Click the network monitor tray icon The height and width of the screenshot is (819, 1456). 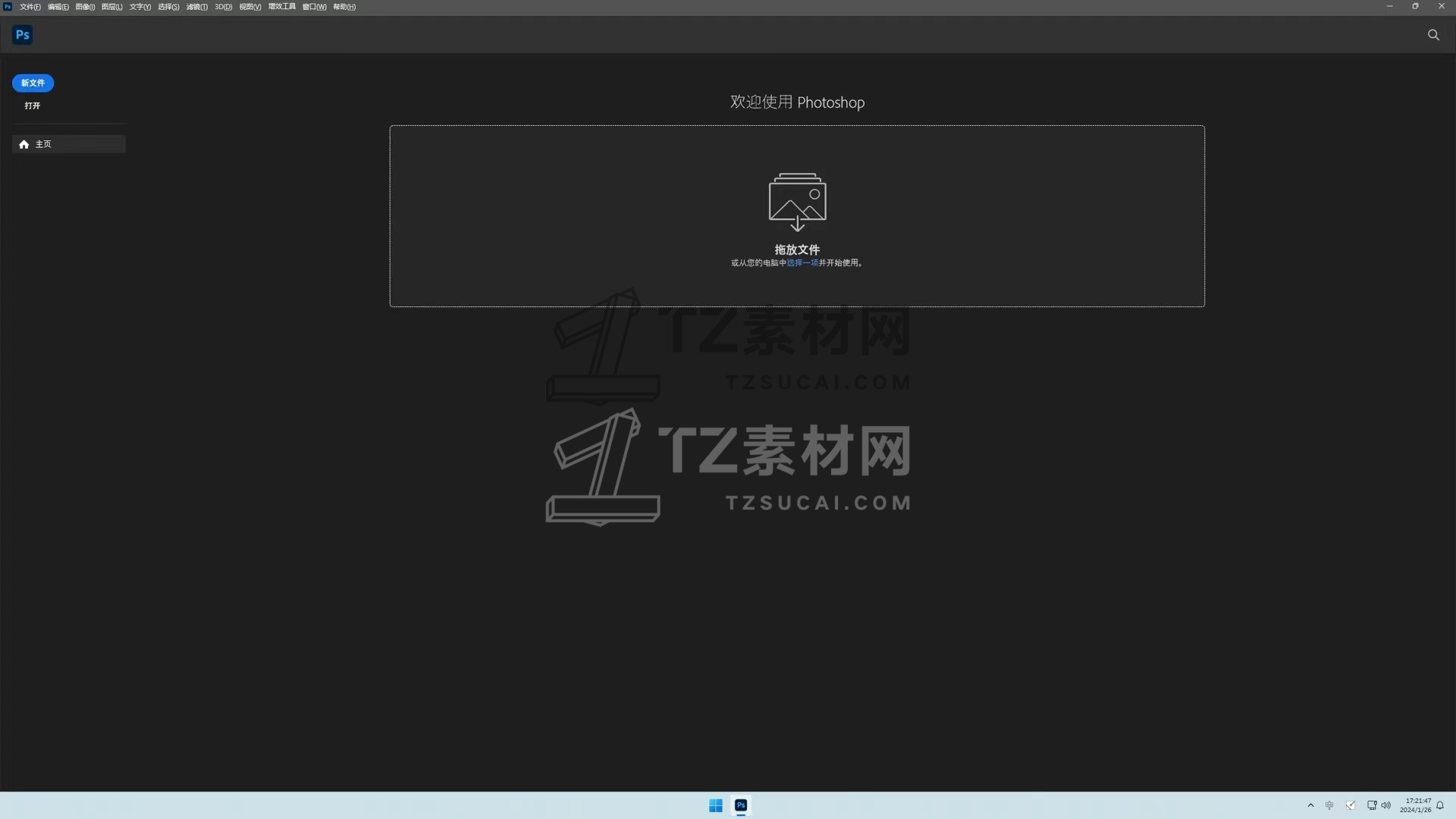(x=1371, y=805)
